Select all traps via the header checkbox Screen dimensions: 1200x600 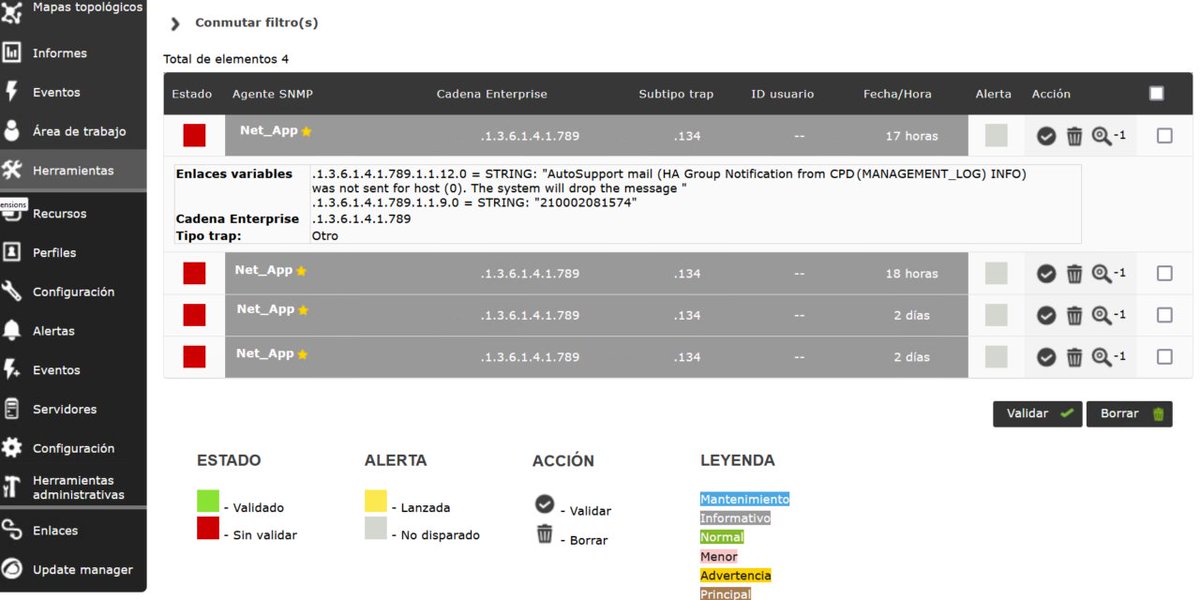pos(1156,92)
